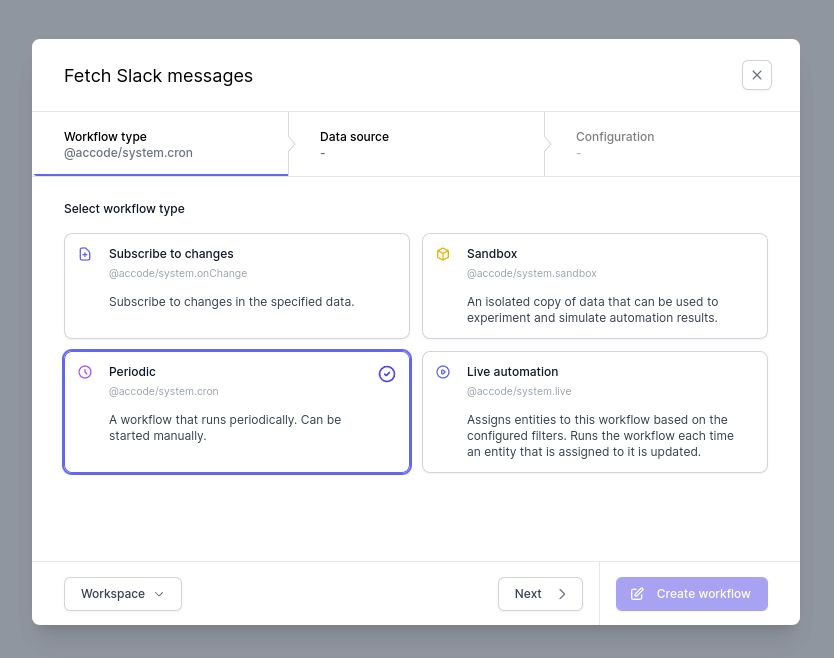The image size is (834, 658).
Task: Close the Fetch Slack messages dialog
Action: (757, 75)
